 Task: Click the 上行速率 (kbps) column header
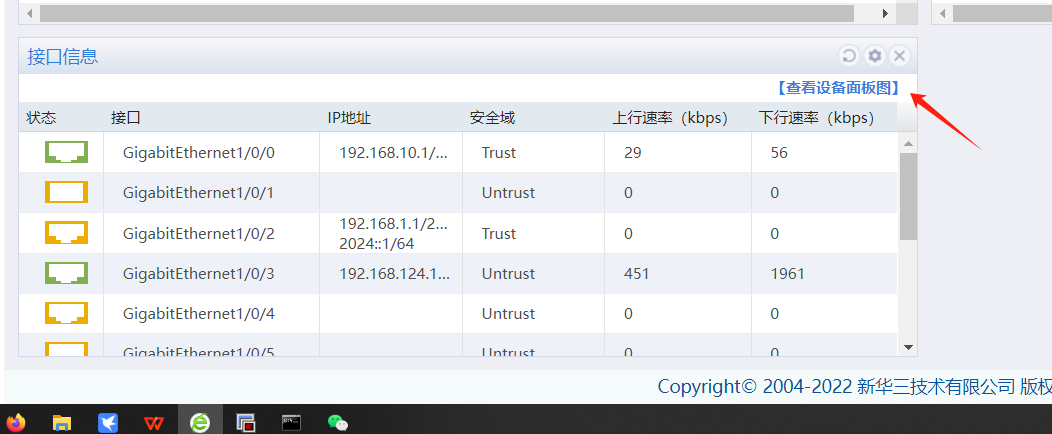point(672,118)
